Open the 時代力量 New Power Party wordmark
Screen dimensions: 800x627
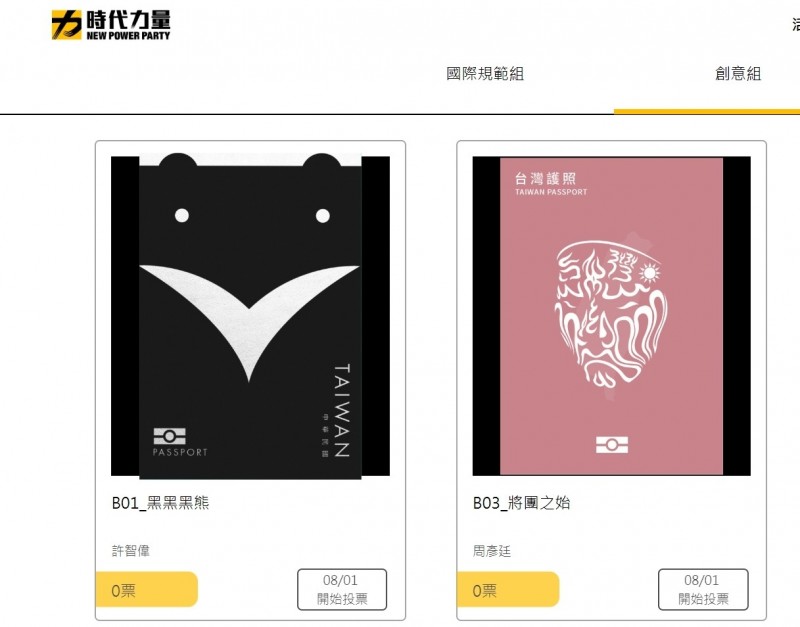pyautogui.click(x=128, y=25)
